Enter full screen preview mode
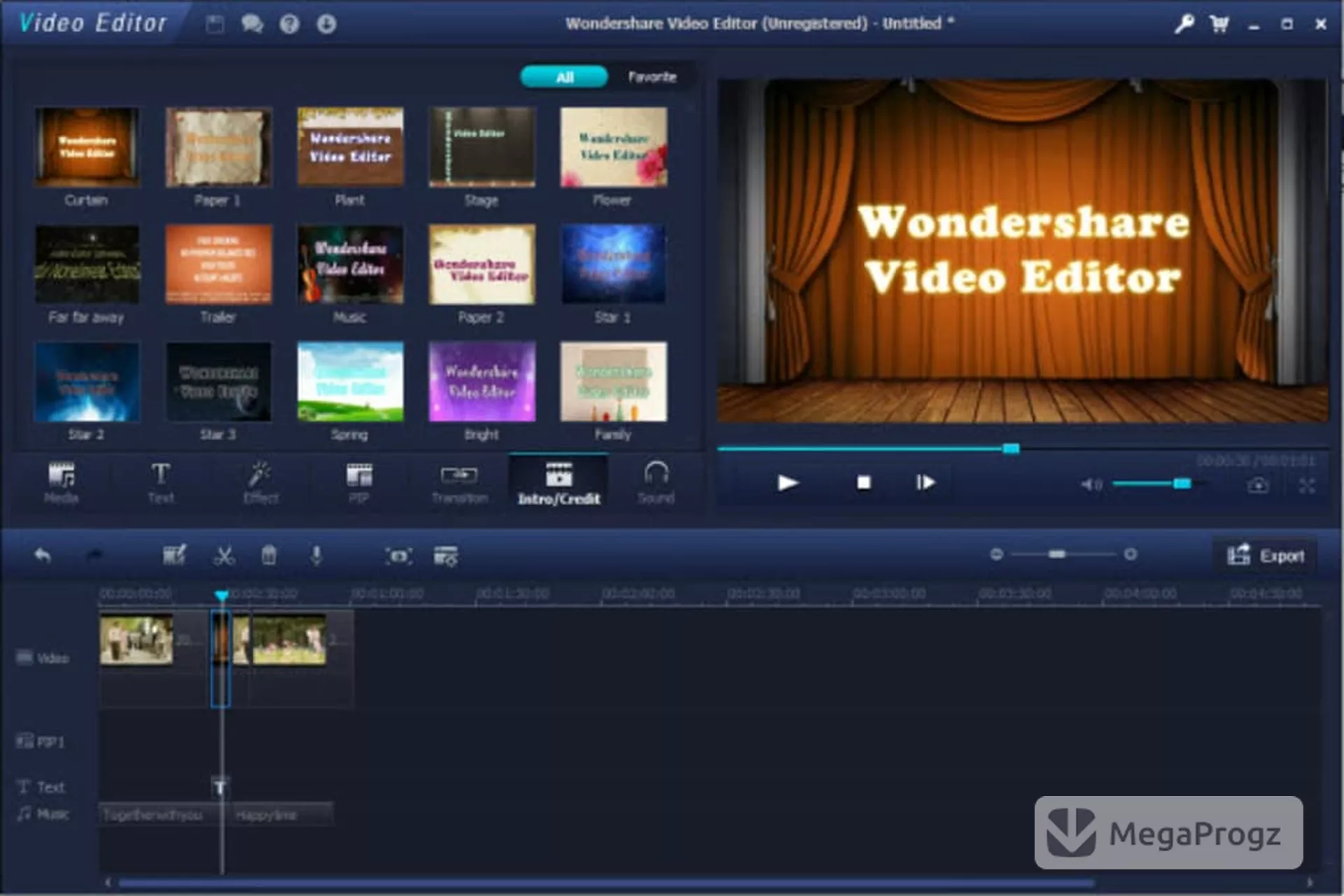Viewport: 1344px width, 896px height. pos(1306,485)
